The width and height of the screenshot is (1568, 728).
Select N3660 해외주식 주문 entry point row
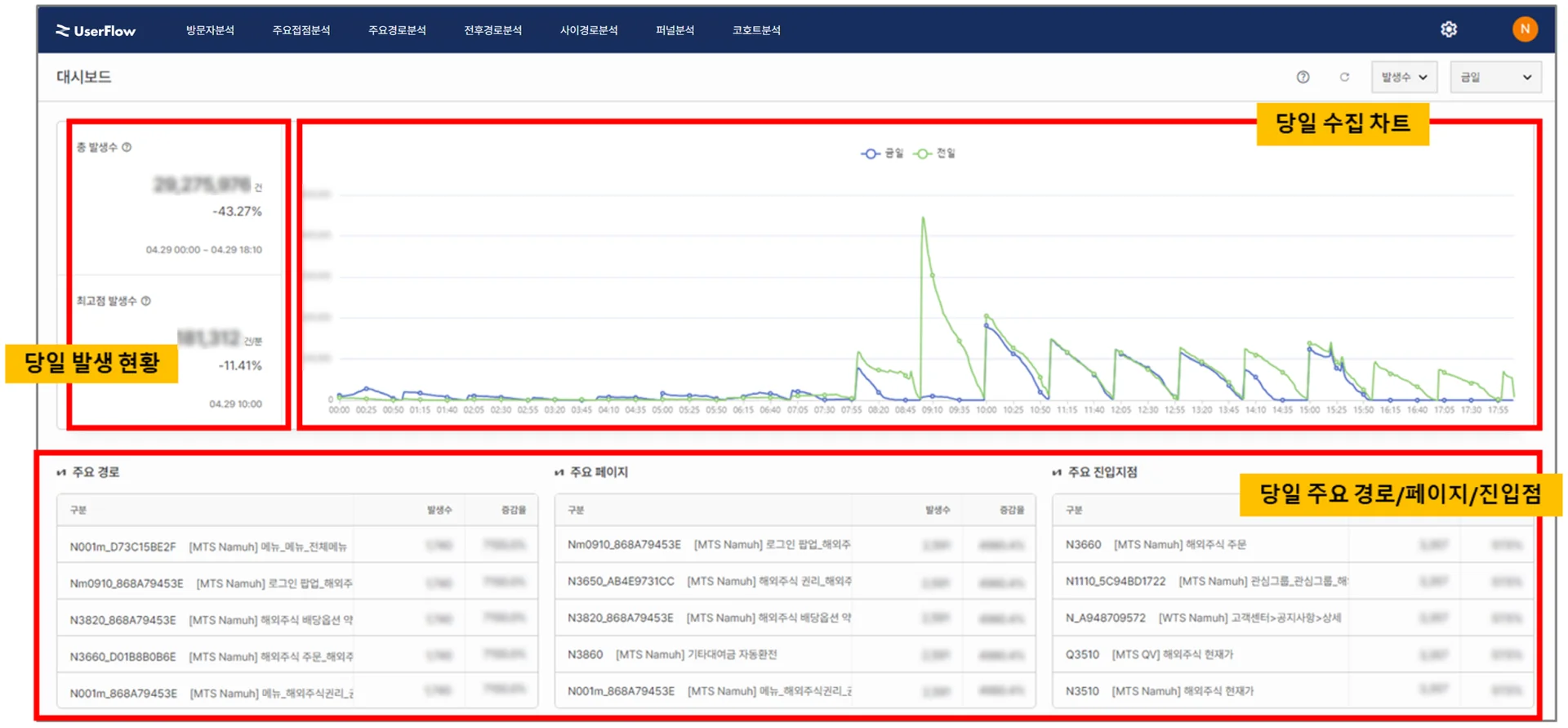[x=1156, y=544]
